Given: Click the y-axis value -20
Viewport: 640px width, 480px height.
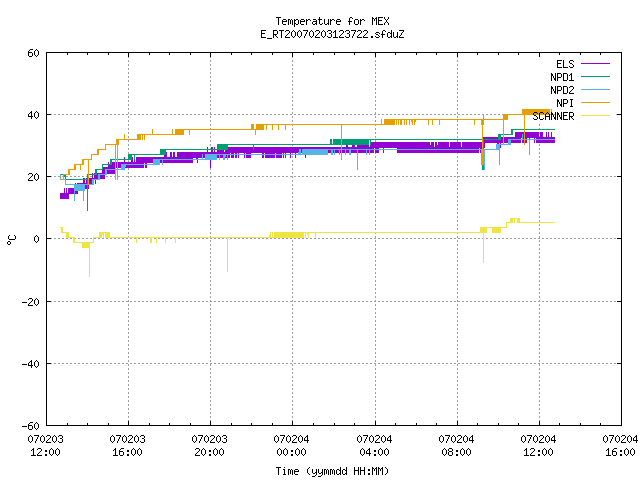Looking at the screenshot, I should [x=31, y=302].
